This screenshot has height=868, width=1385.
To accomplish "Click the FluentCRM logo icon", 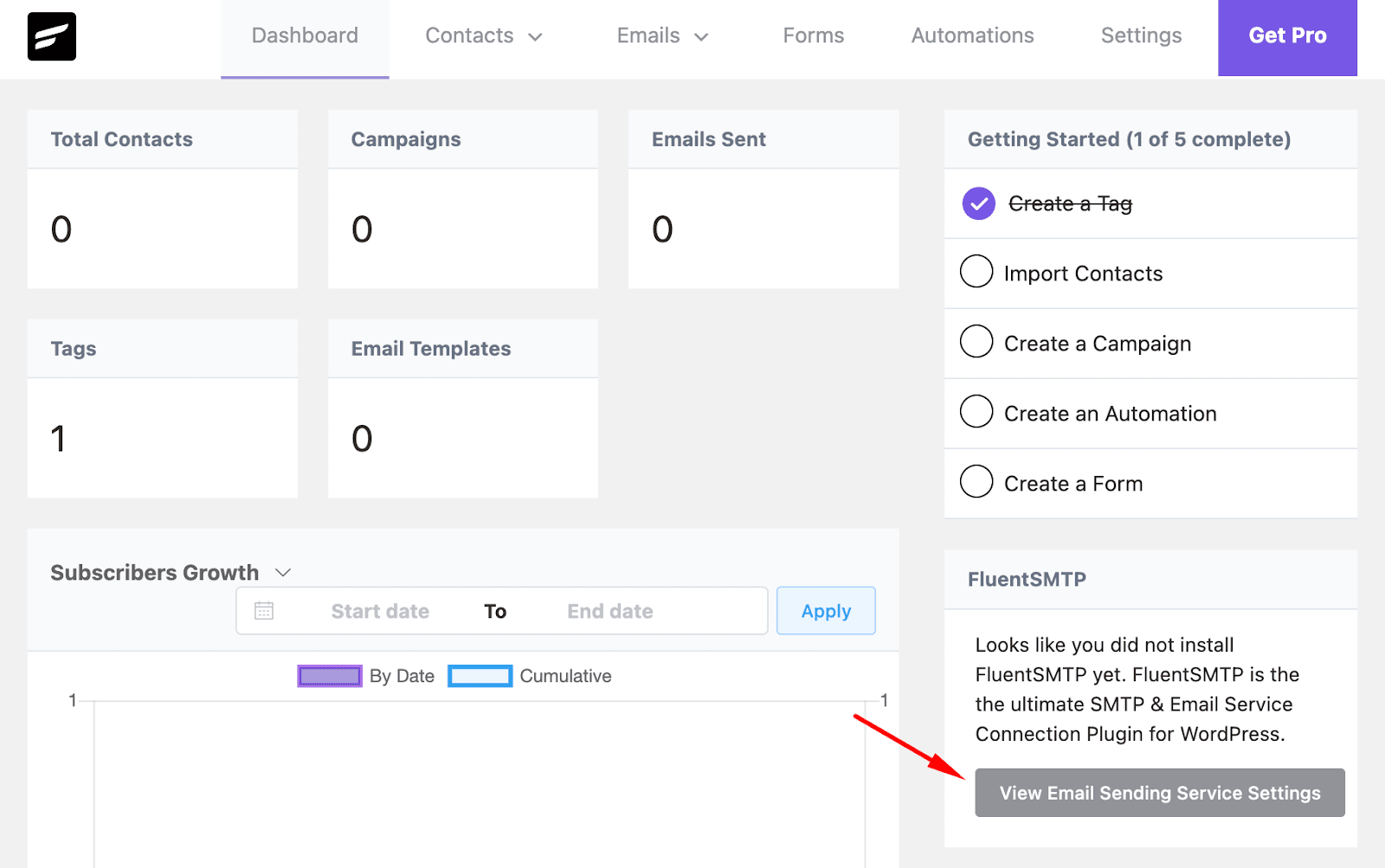I will 52,36.
